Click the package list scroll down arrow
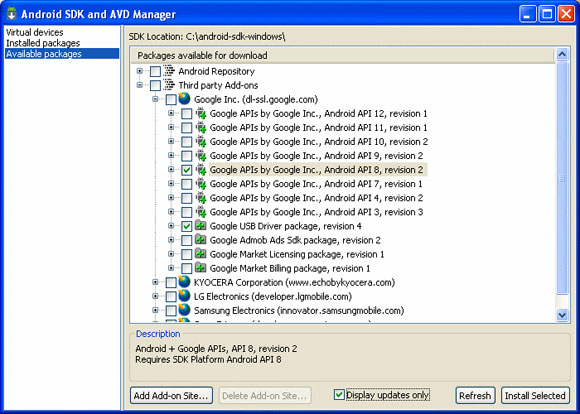Image resolution: width=580 pixels, height=414 pixels. 562,315
